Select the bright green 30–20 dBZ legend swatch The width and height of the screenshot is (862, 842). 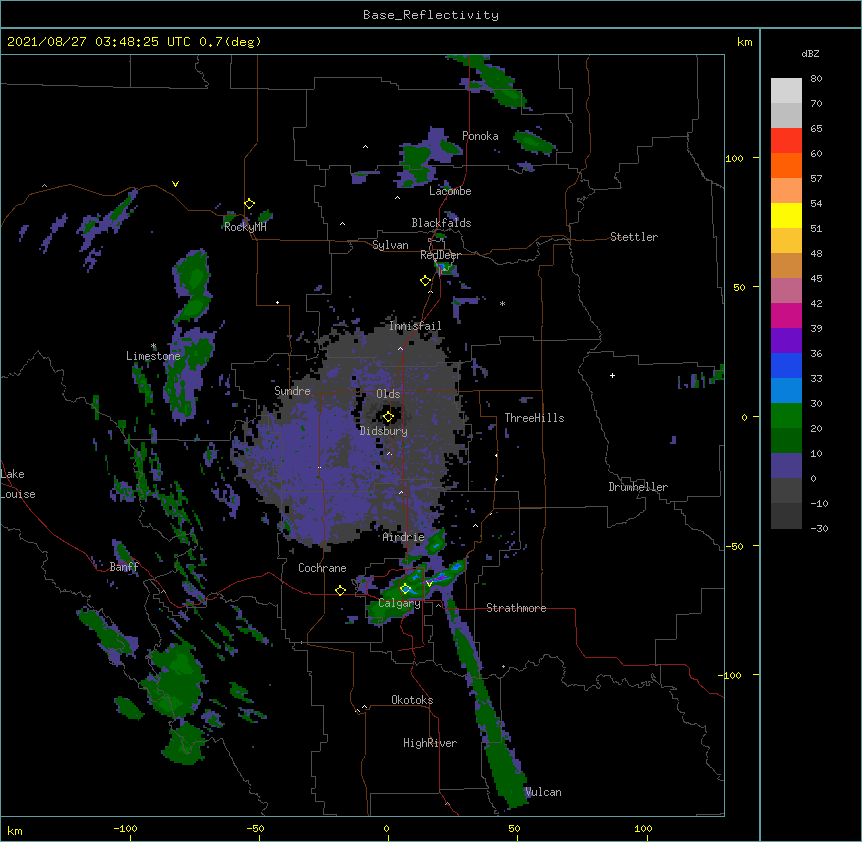tap(786, 416)
